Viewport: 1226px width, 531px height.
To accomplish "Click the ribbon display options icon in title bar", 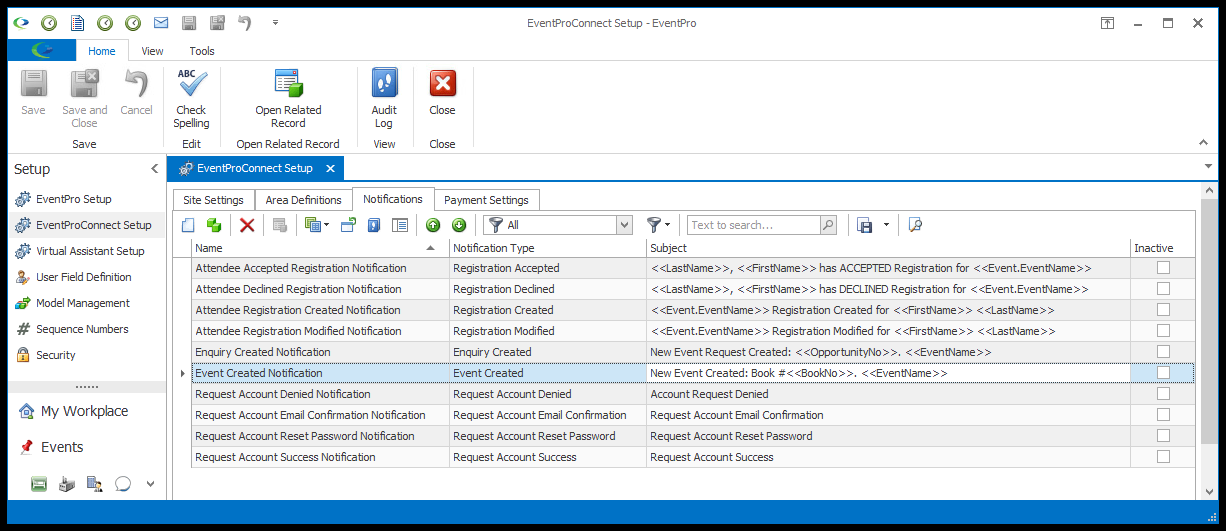I will coord(1108,22).
